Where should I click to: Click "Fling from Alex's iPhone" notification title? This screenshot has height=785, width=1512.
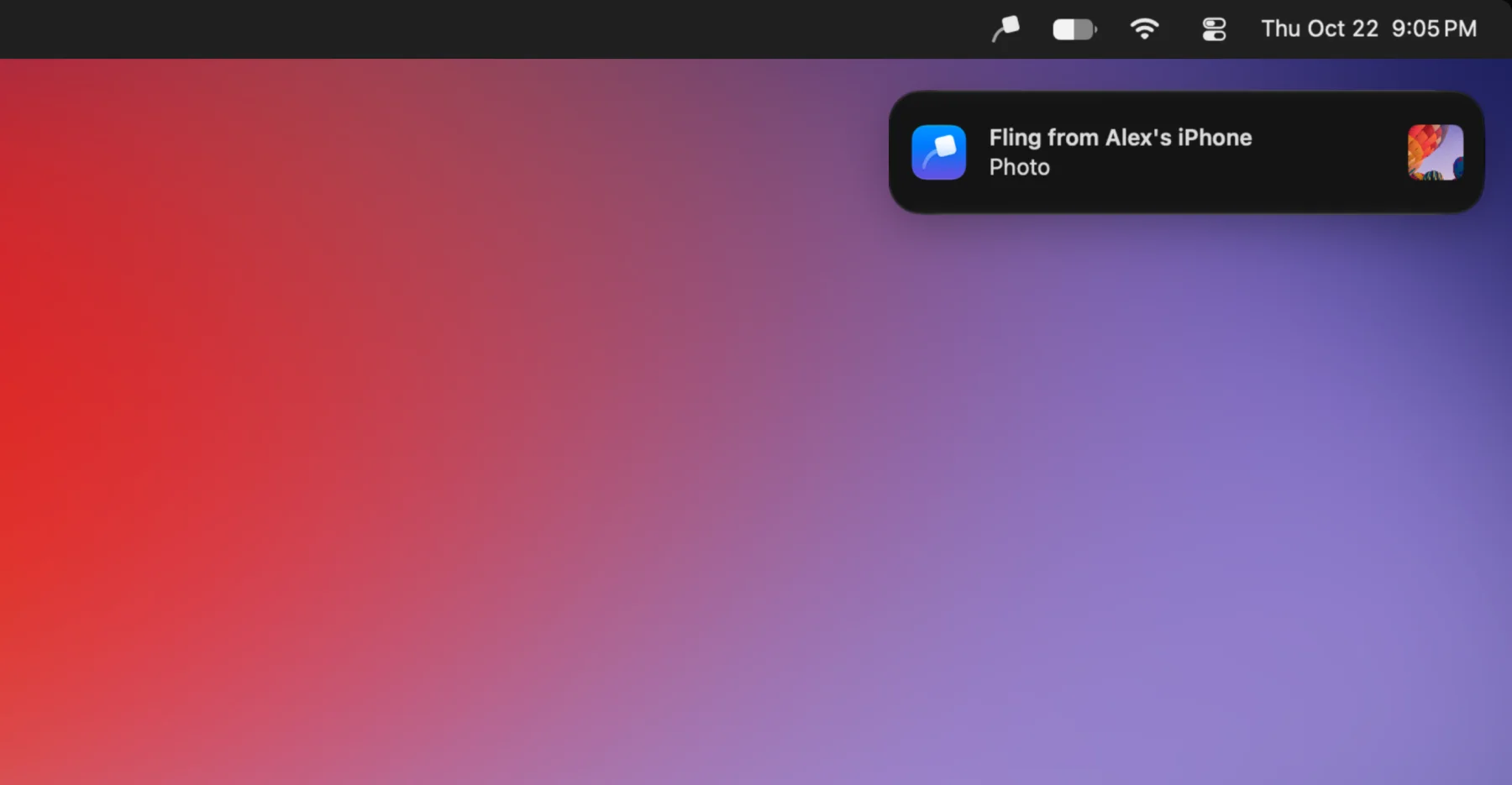[1120, 137]
